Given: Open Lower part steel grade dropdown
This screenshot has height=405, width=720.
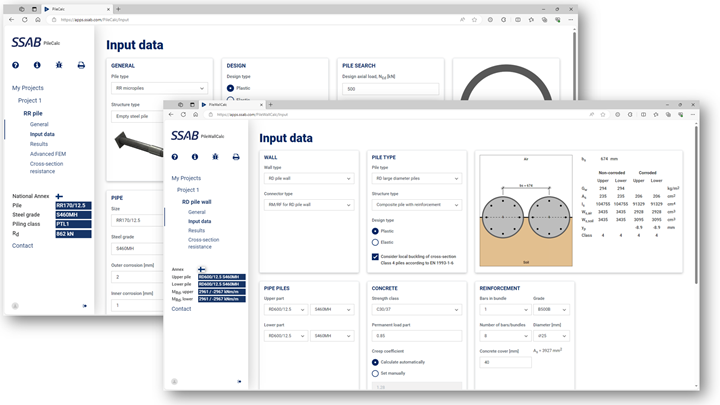Looking at the screenshot, I should point(332,336).
